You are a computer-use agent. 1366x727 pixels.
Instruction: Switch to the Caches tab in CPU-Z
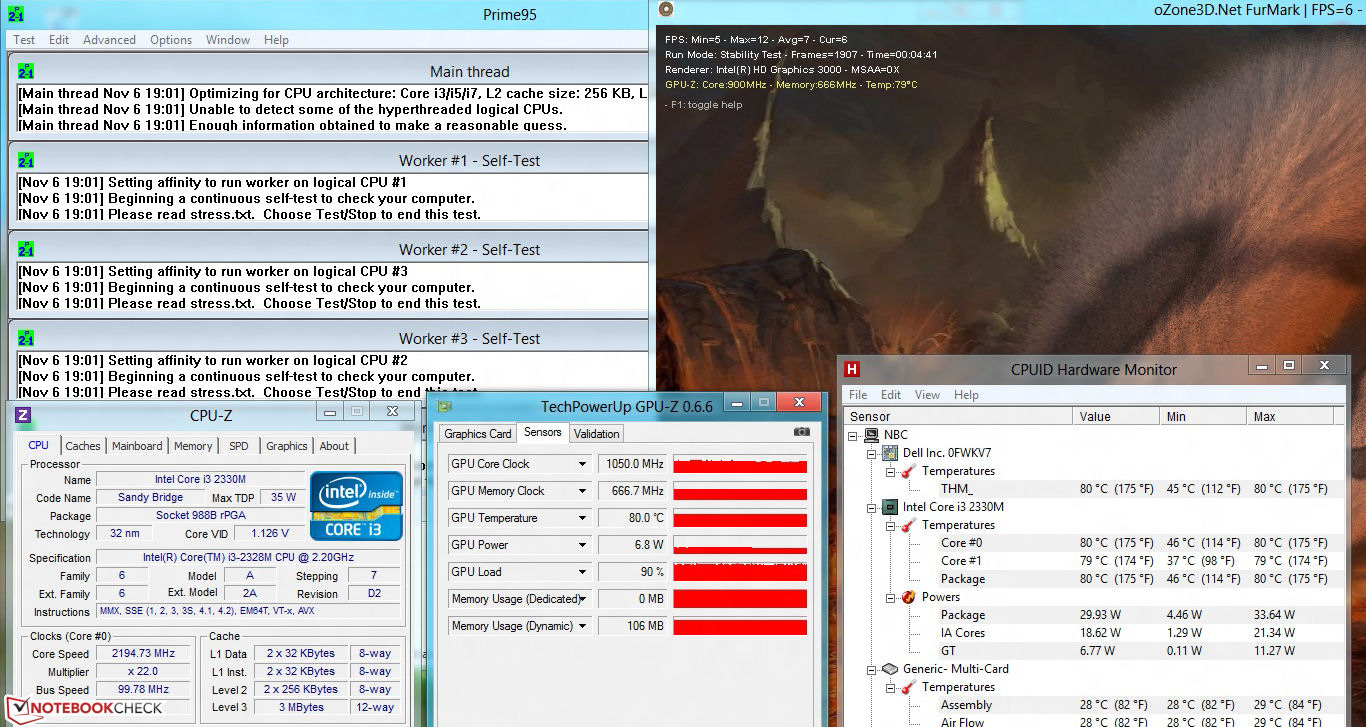pyautogui.click(x=83, y=446)
